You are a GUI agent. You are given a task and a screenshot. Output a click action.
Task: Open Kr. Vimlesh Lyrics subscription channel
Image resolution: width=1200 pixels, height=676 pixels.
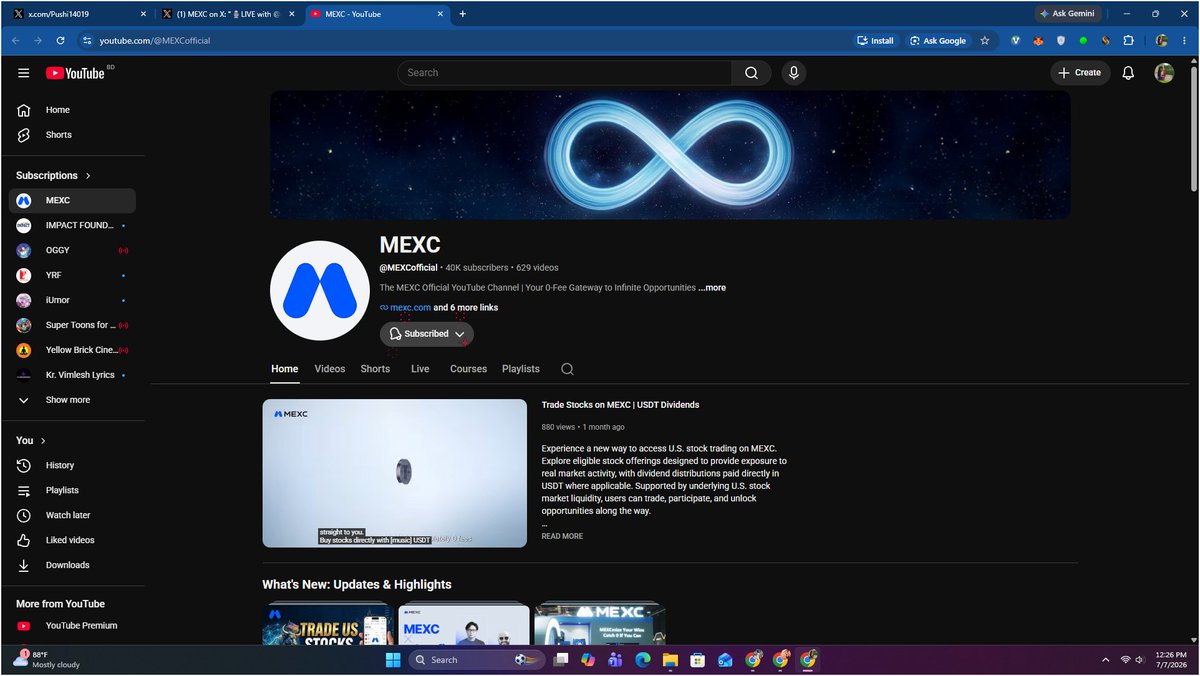pos(72,375)
